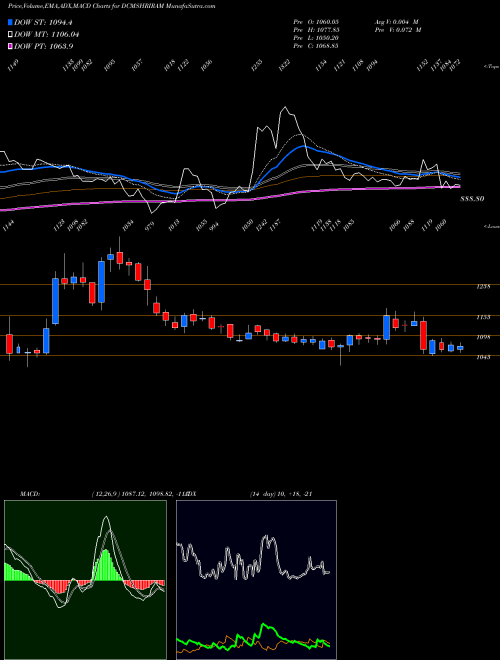Click the magenta DOW PT legend swatch
This screenshot has height=660, width=500.
pyautogui.click(x=10, y=46)
